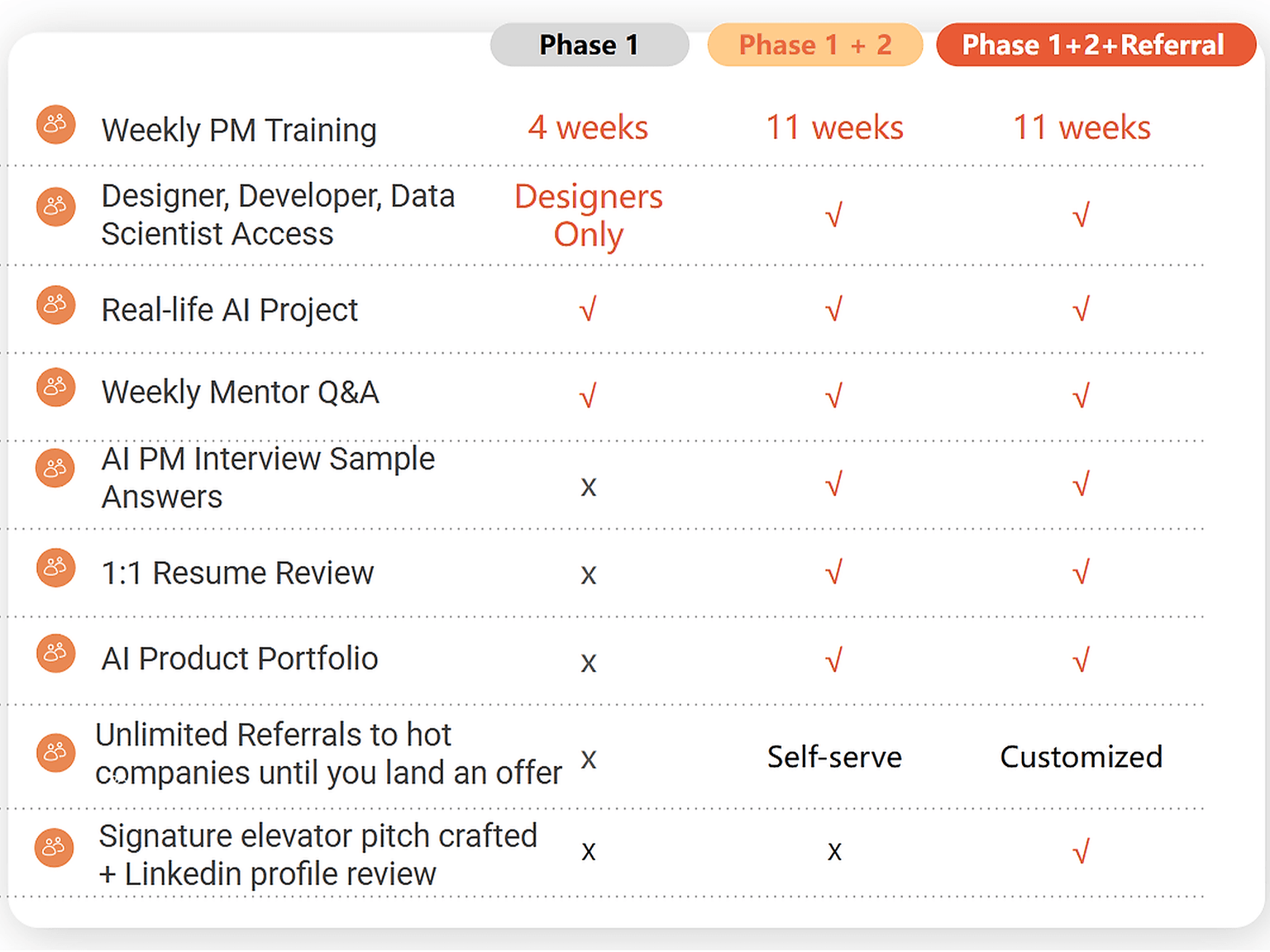This screenshot has height=952, width=1270.
Task: Click the Referral column checkmark for Signature elevator pitch
Action: pos(1081,850)
